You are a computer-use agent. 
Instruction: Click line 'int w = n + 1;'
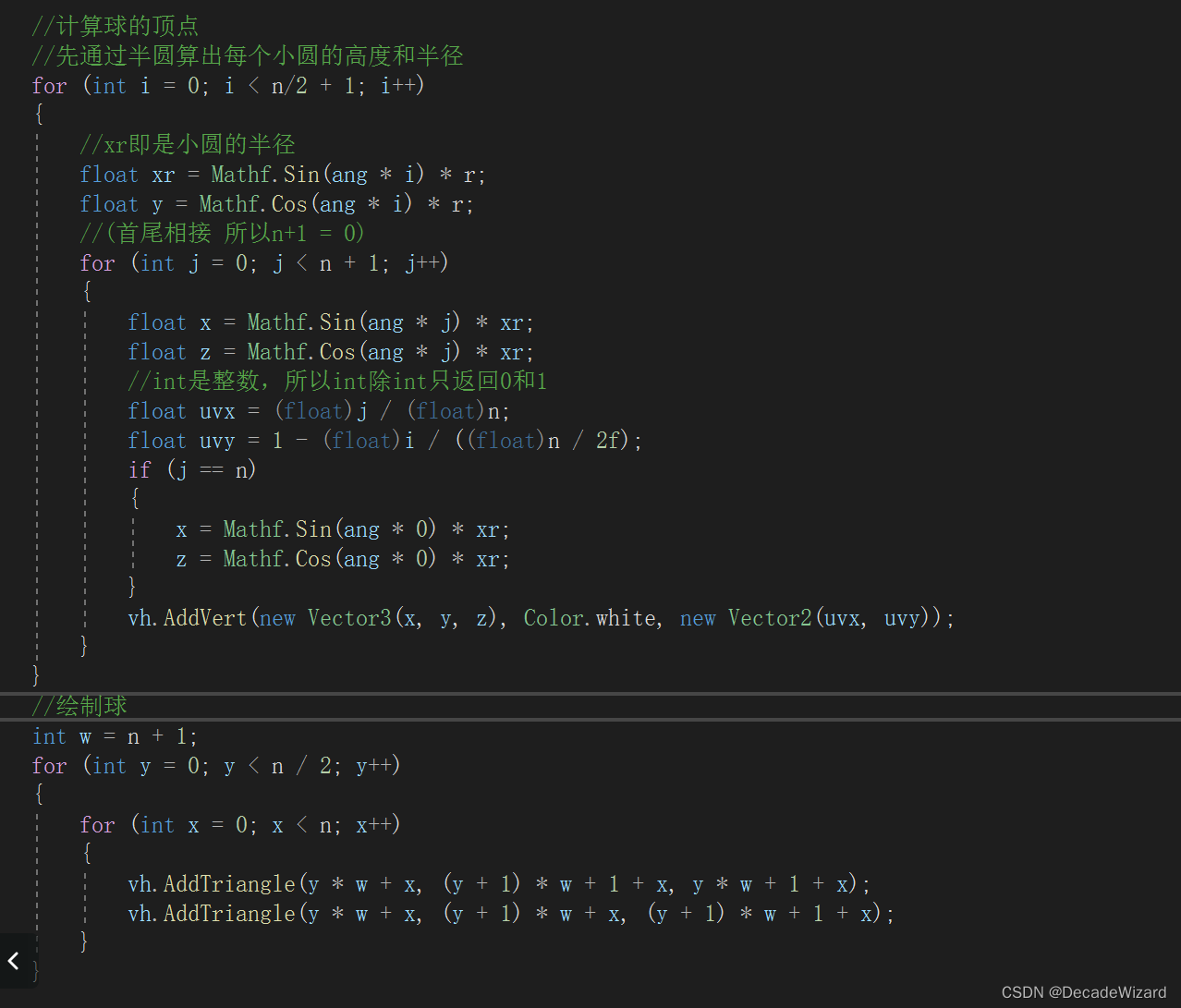pyautogui.click(x=115, y=736)
